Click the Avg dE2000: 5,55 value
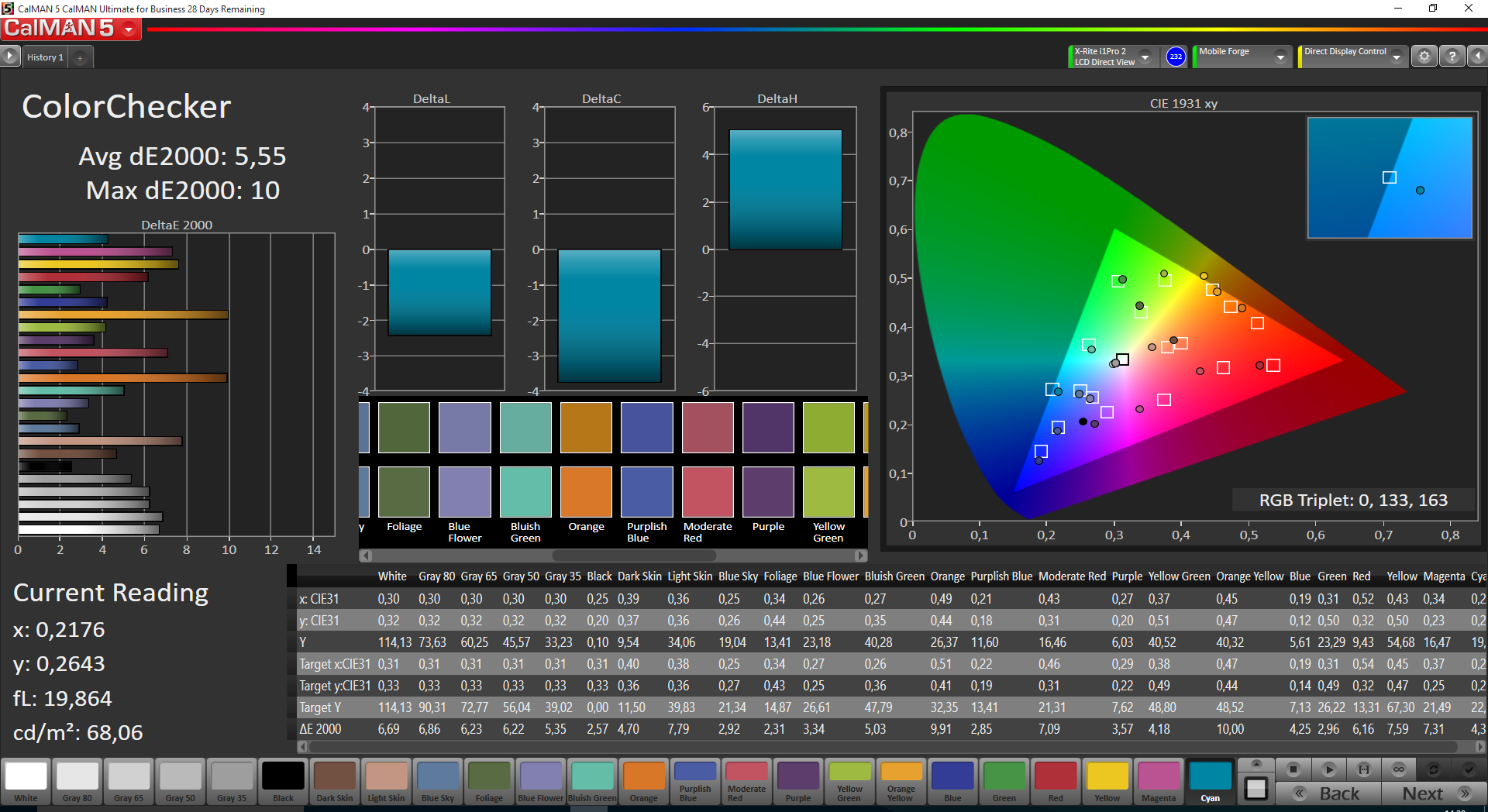The height and width of the screenshot is (812, 1488). (182, 157)
